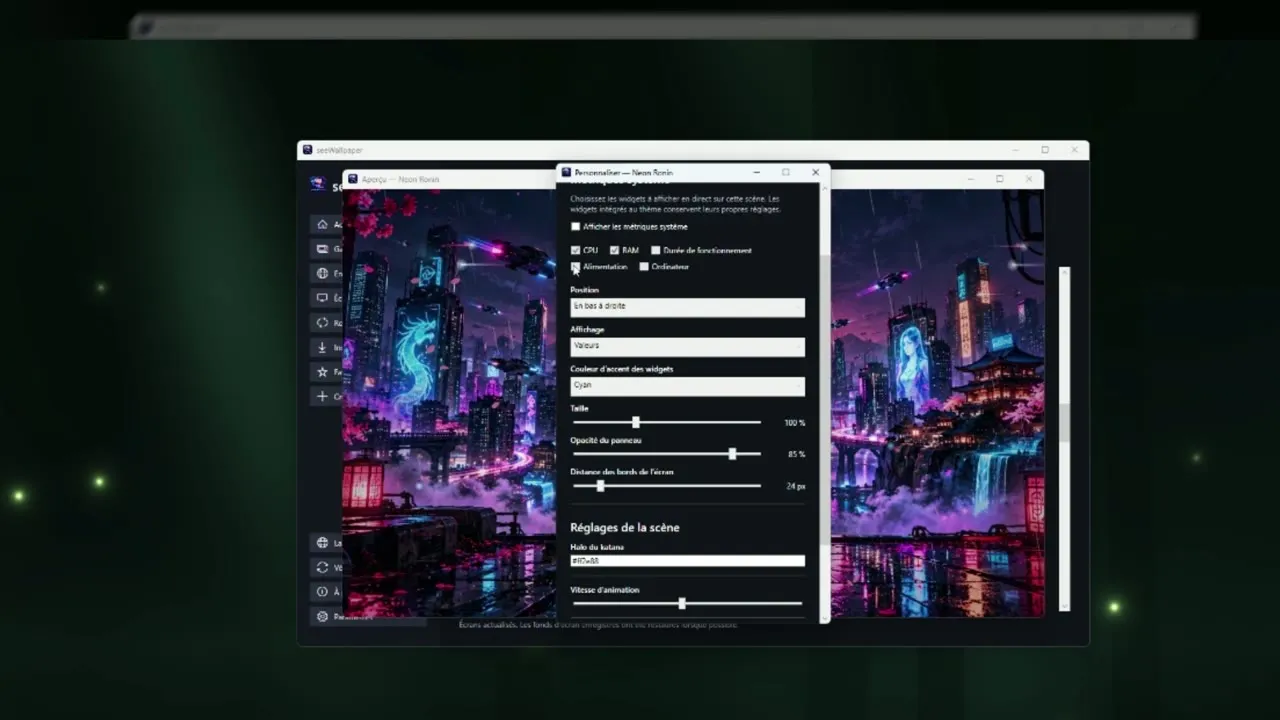Open the download arrow icon in the sidebar
This screenshot has height=720, width=1280.
tap(322, 347)
